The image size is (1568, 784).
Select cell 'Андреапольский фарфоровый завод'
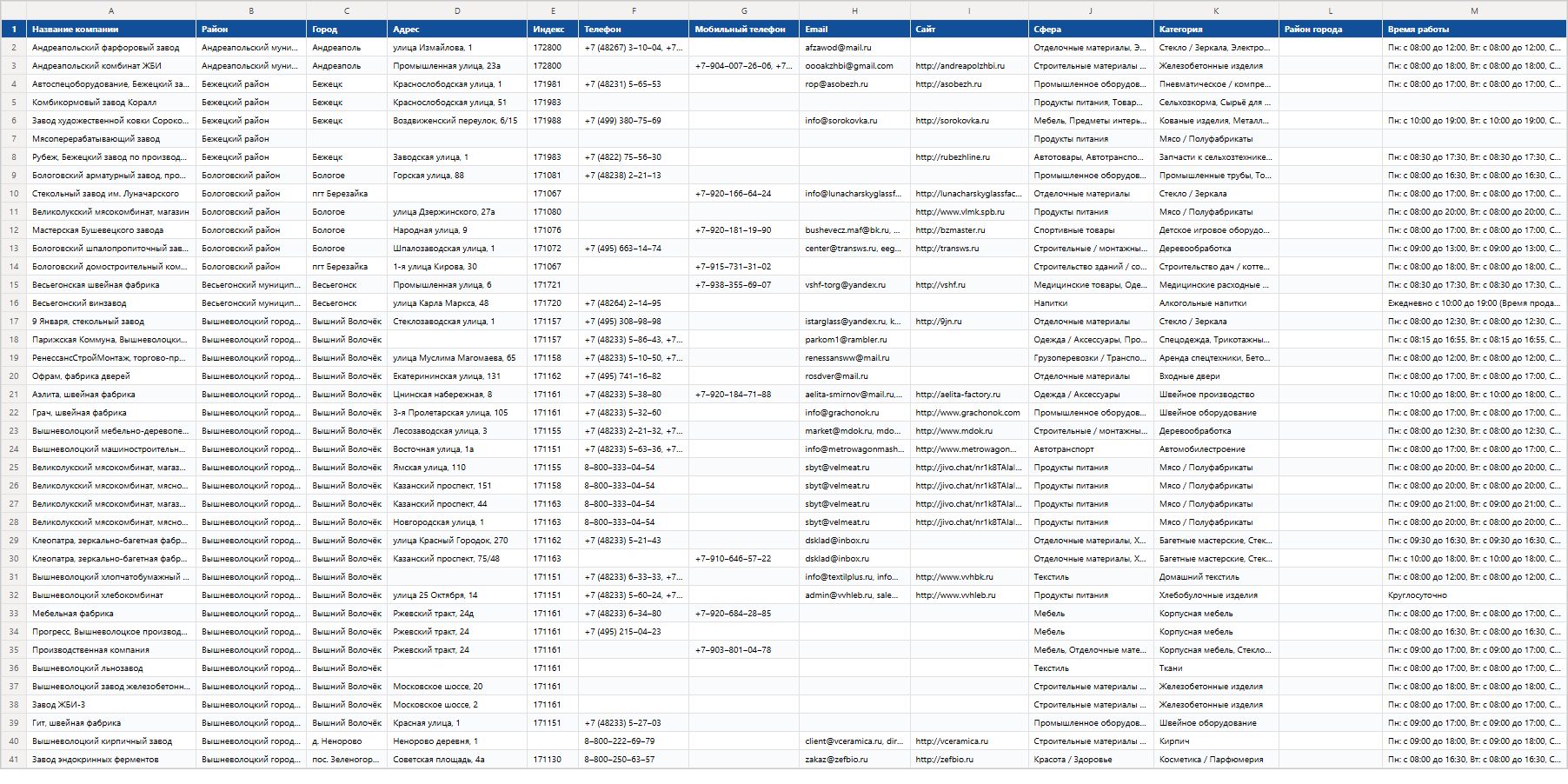tap(111, 48)
